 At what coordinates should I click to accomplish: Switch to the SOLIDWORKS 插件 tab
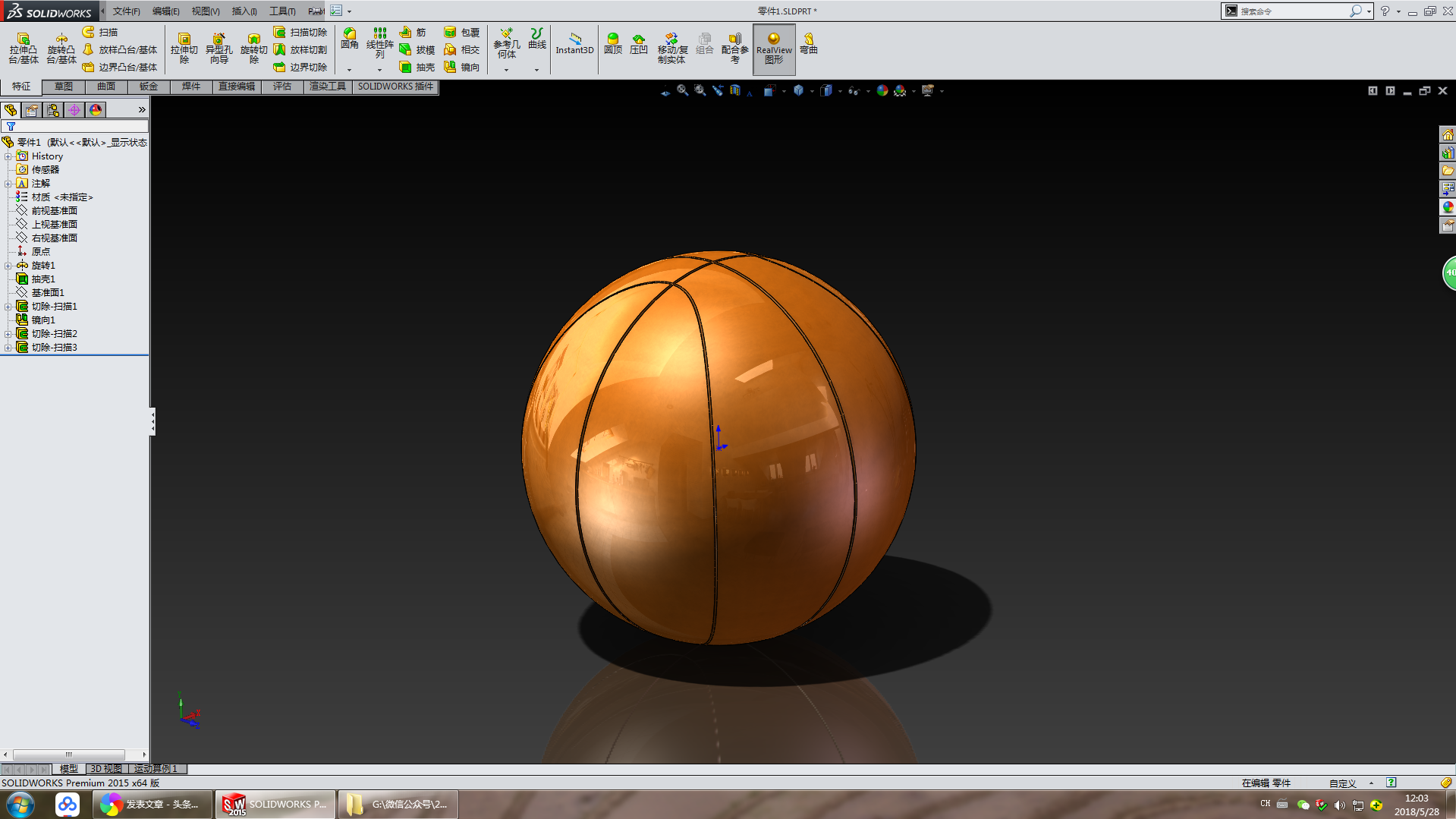click(395, 87)
